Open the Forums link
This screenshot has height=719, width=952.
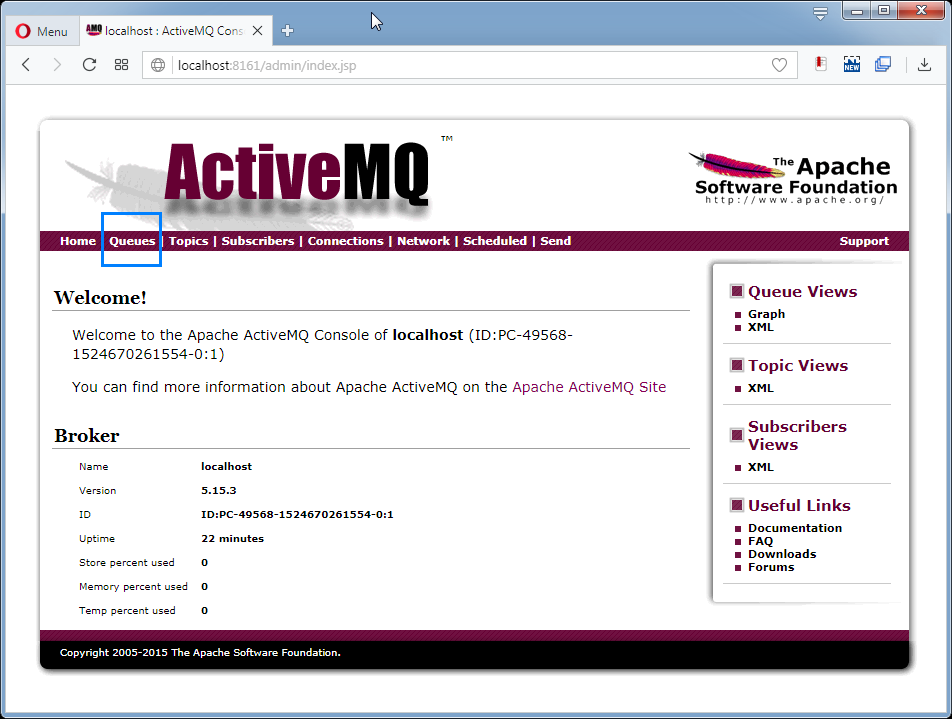tap(771, 567)
